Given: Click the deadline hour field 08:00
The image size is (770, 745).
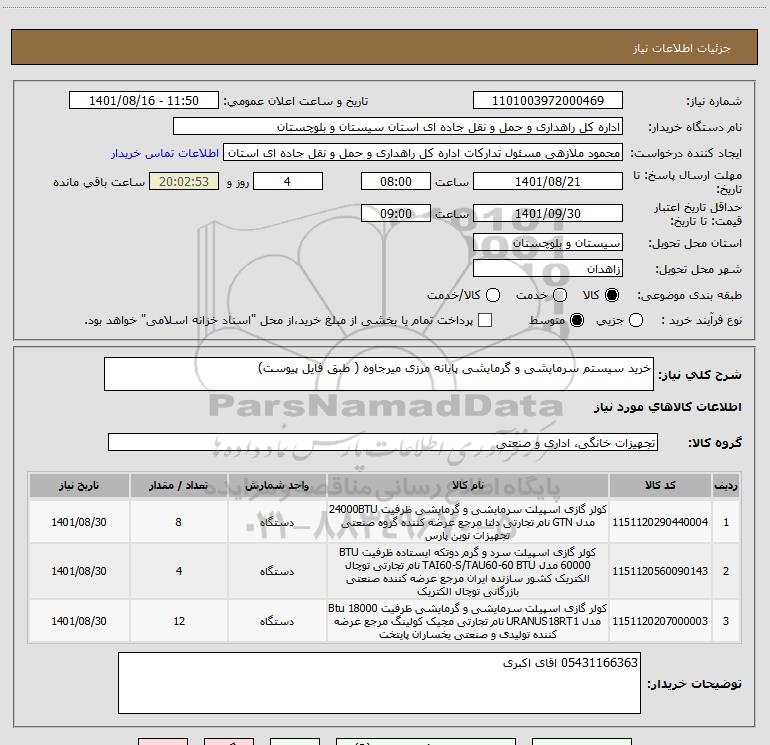Looking at the screenshot, I should point(396,181).
